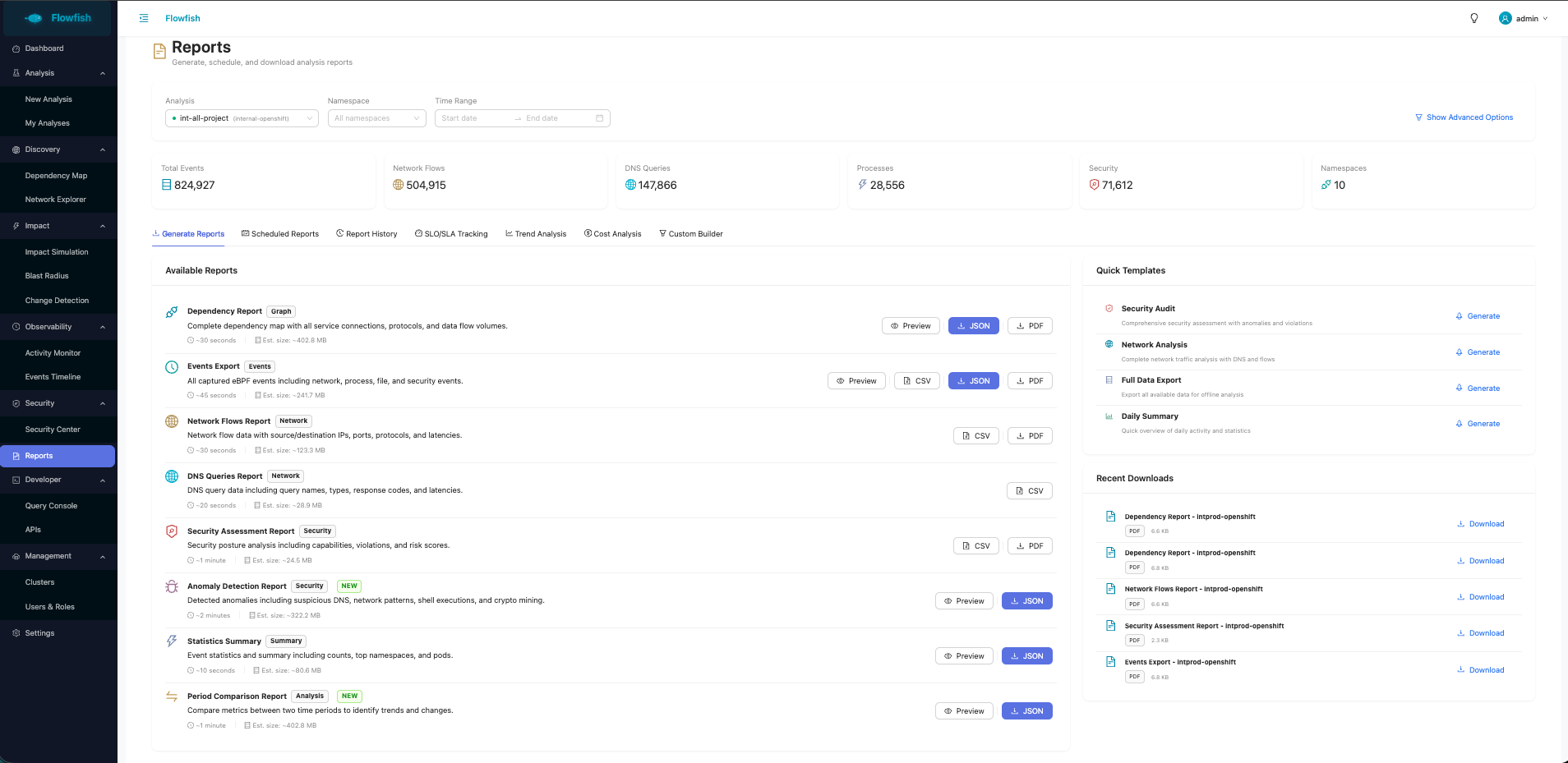Open the Cost Analysis tab
The height and width of the screenshot is (763, 1568).
[613, 234]
